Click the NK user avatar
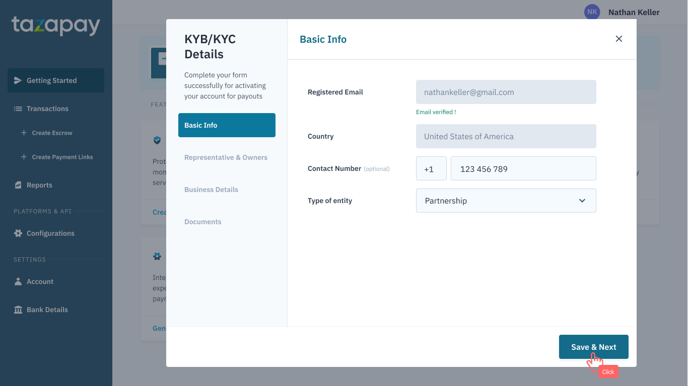The width and height of the screenshot is (688, 386). (592, 12)
